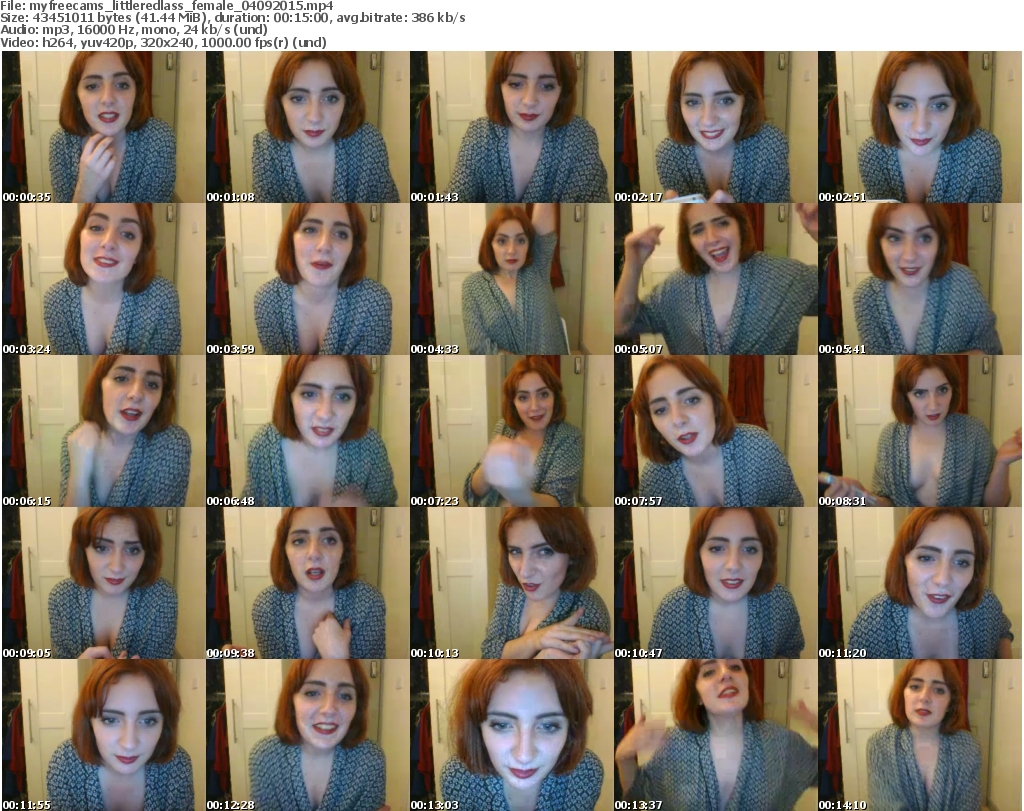View the frame stamped 00:12:28
The height and width of the screenshot is (811, 1024).
308,735
